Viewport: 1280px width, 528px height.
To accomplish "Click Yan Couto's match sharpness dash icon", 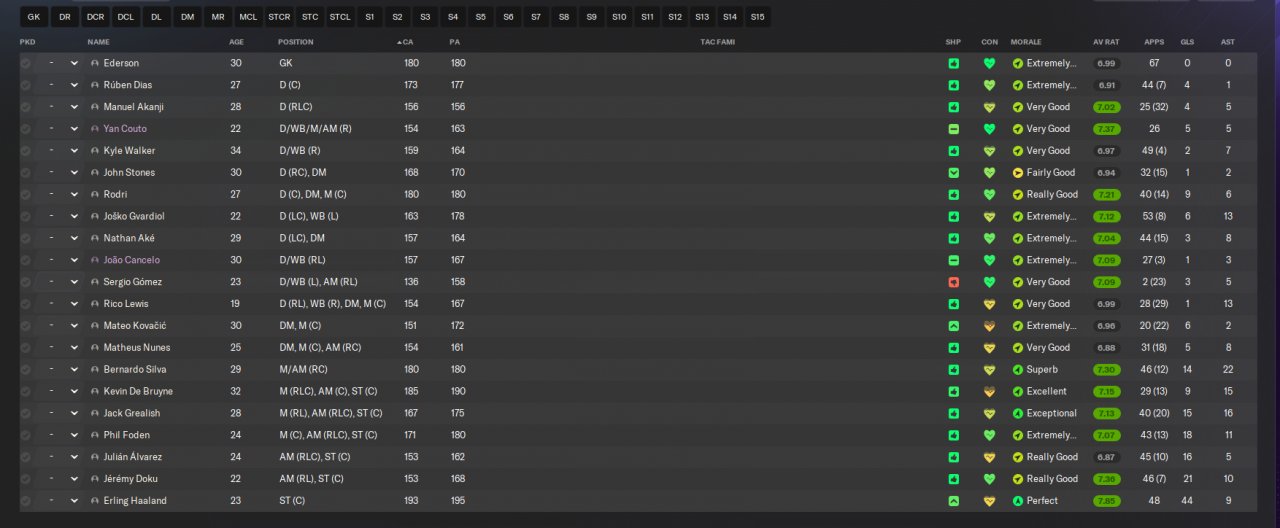I will pos(954,129).
